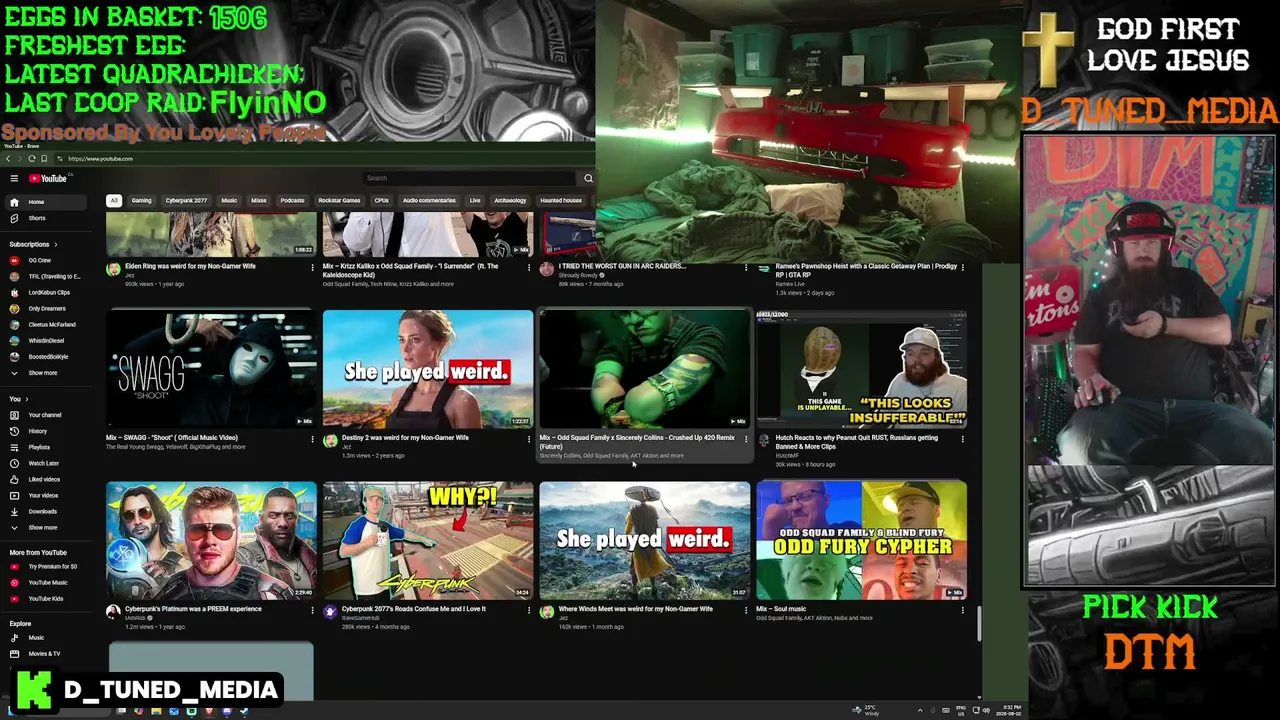Expand the You section's Show more
Image resolution: width=1280 pixels, height=720 pixels.
coord(46,527)
